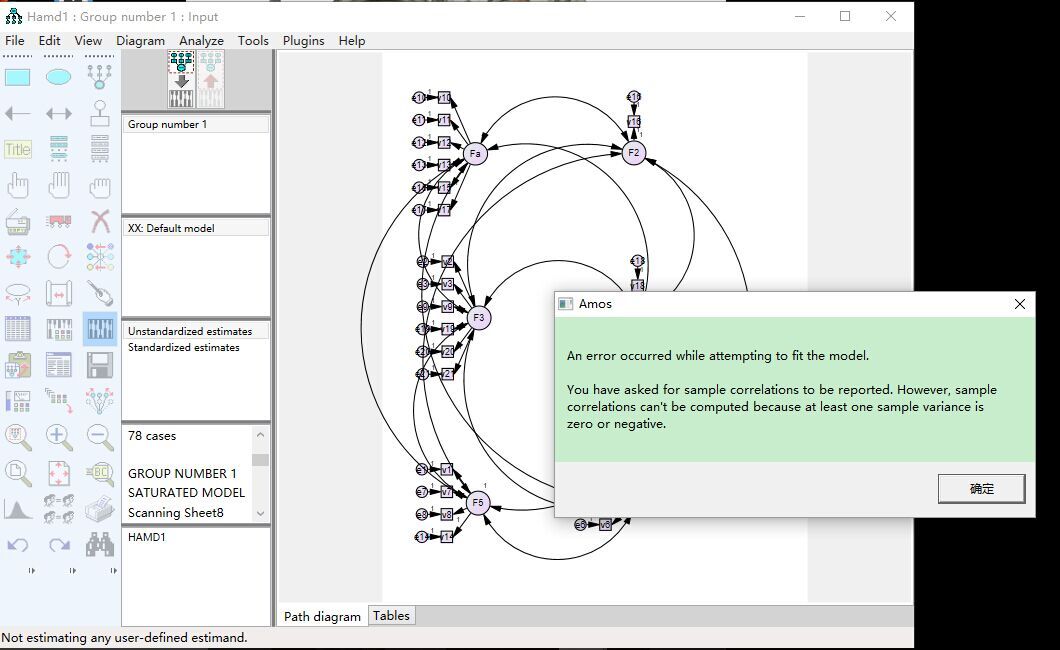The image size is (1060, 650).
Task: Copy the path diagram to clipboard icon
Action: [18, 365]
